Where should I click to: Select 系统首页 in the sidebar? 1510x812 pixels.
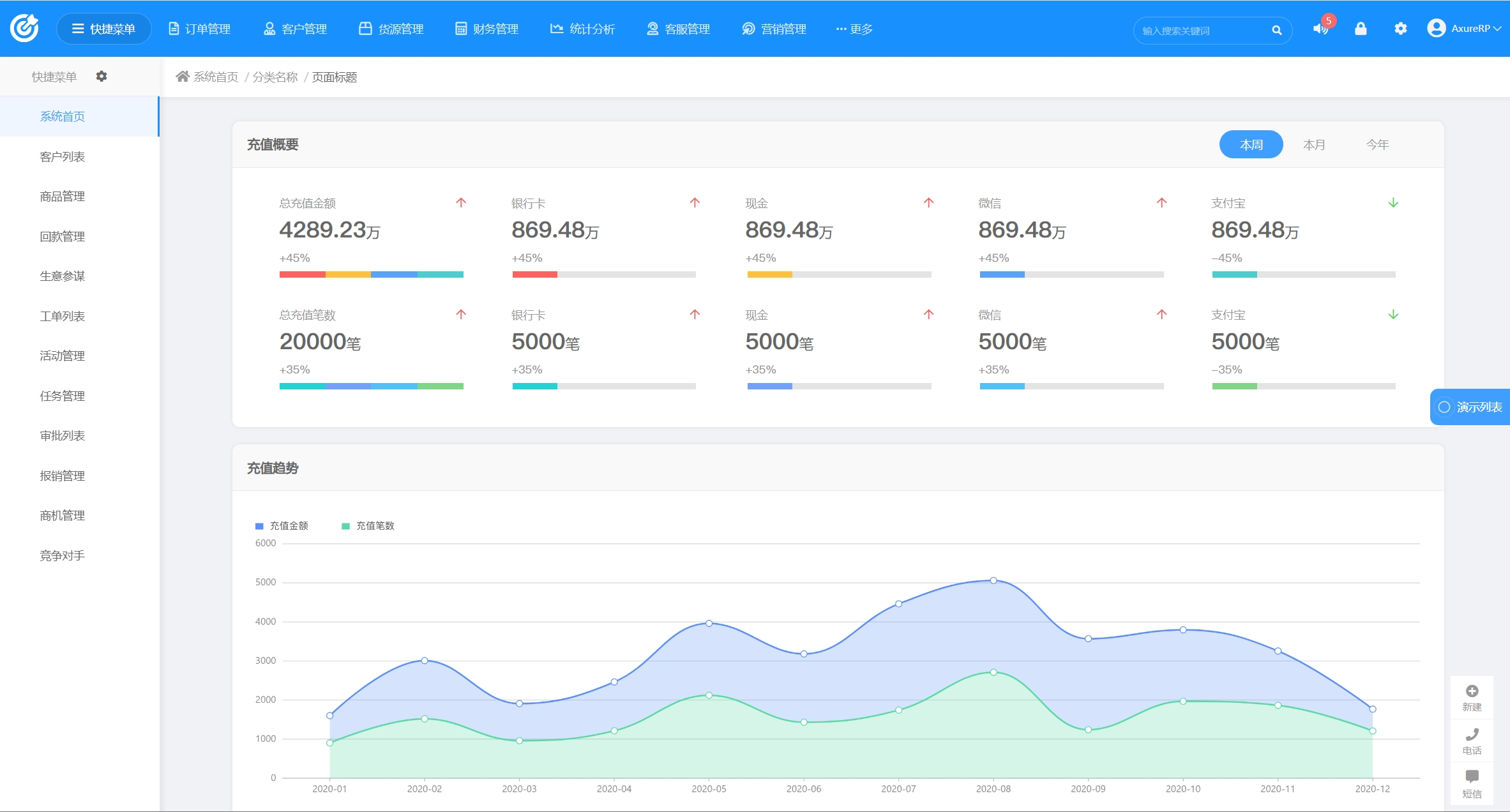[79, 116]
